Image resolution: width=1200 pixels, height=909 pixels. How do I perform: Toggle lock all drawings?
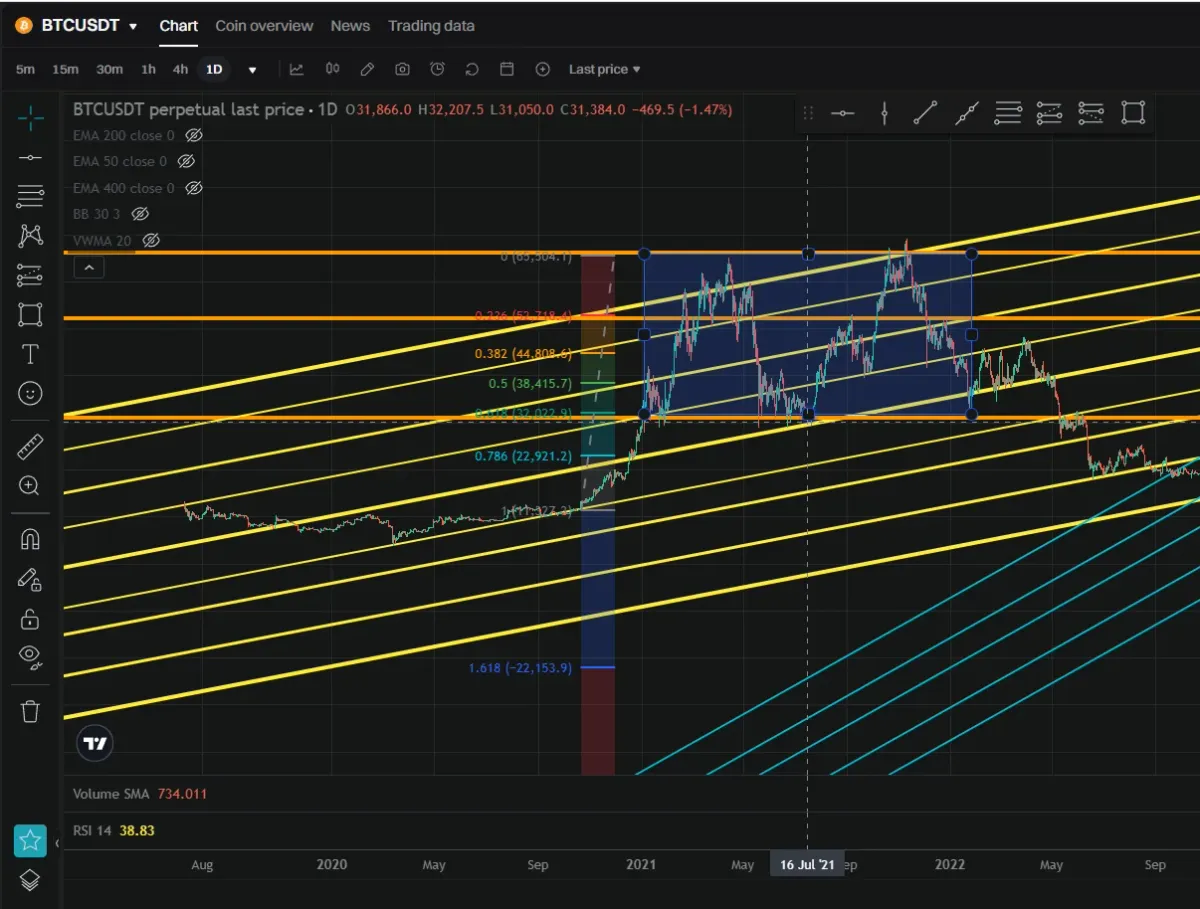[30, 618]
